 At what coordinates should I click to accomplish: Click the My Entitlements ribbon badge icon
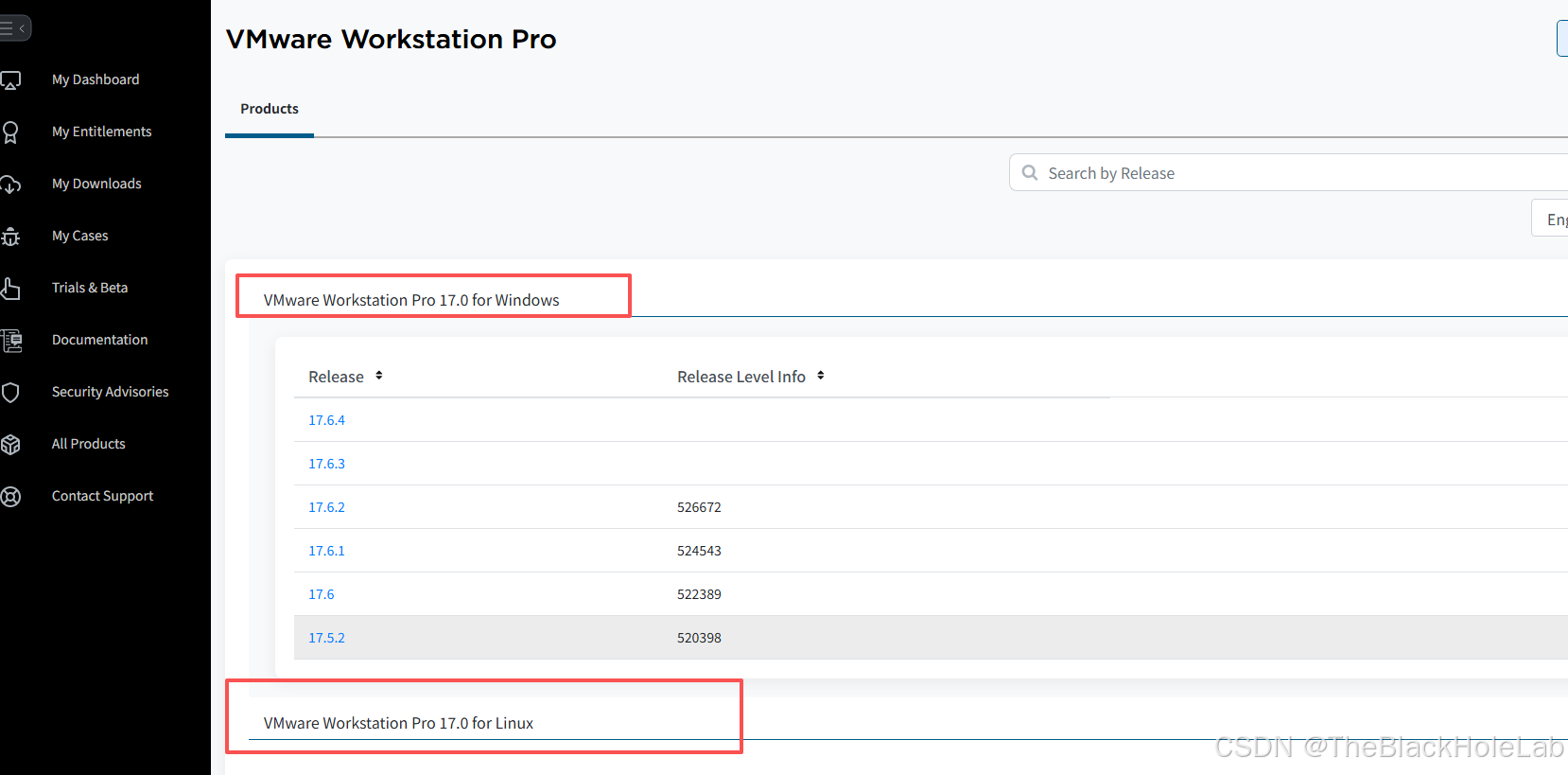(x=10, y=132)
